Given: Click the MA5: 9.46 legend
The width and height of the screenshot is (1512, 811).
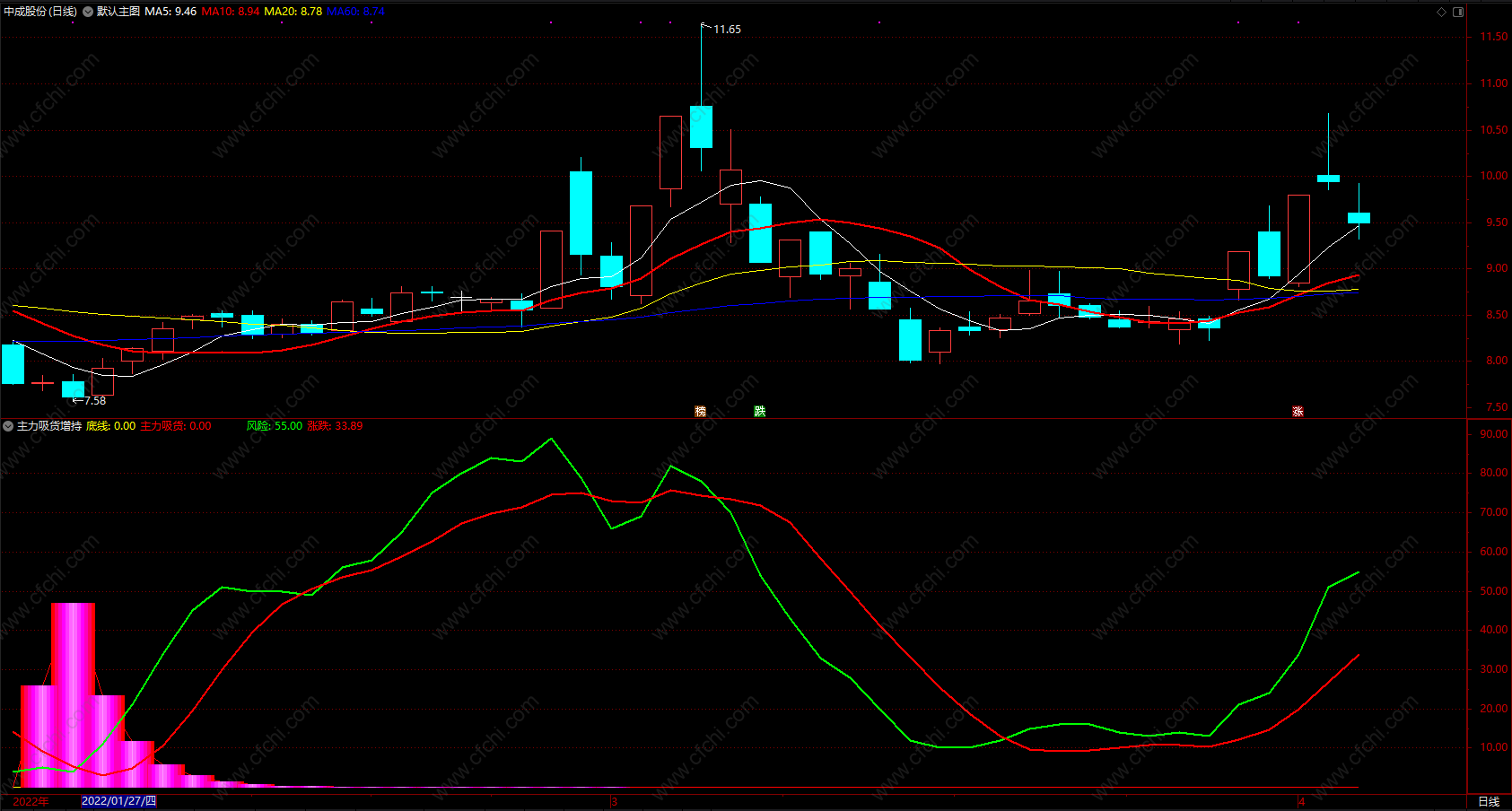Looking at the screenshot, I should pyautogui.click(x=170, y=12).
